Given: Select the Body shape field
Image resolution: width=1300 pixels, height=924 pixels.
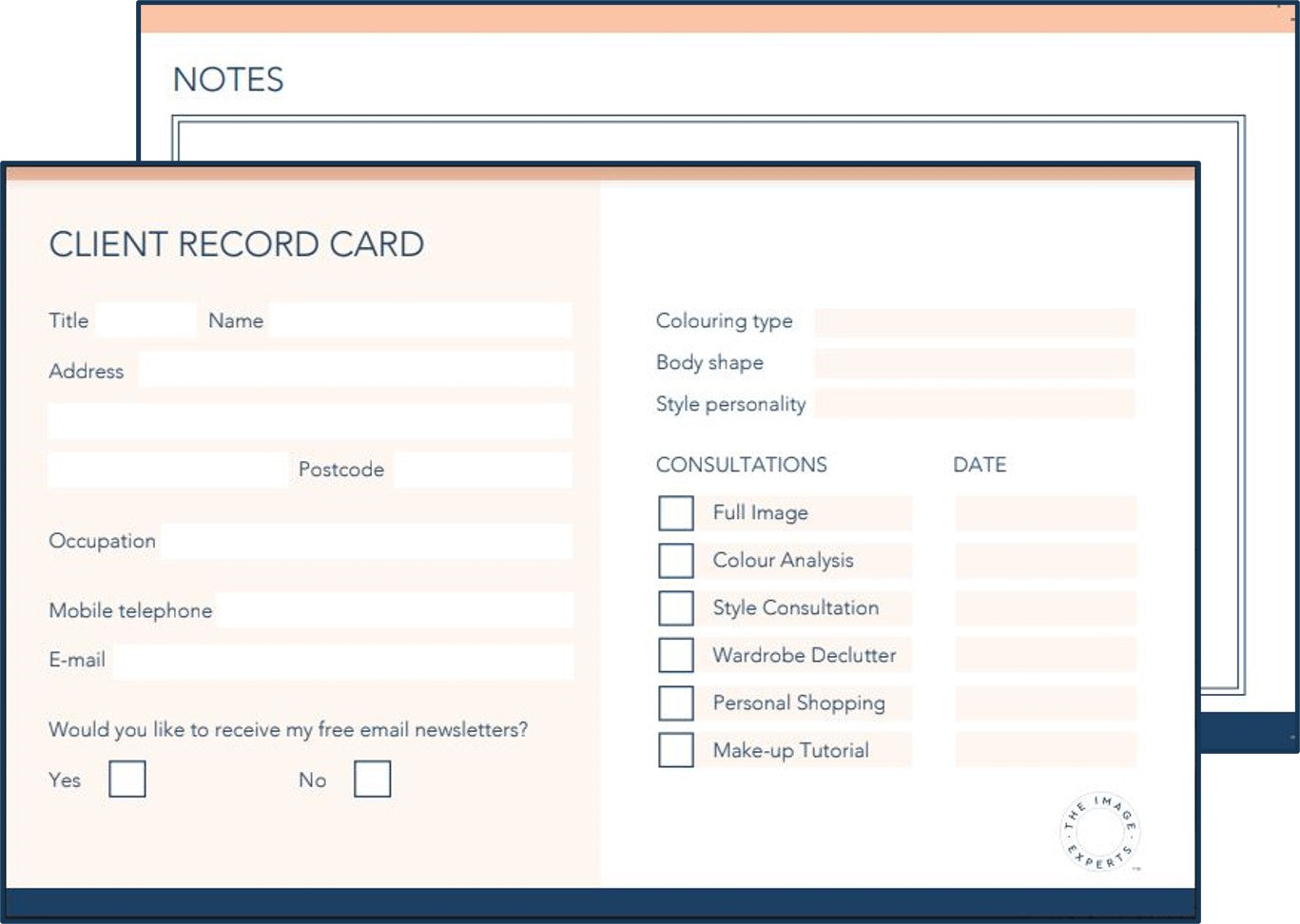Looking at the screenshot, I should tap(978, 362).
